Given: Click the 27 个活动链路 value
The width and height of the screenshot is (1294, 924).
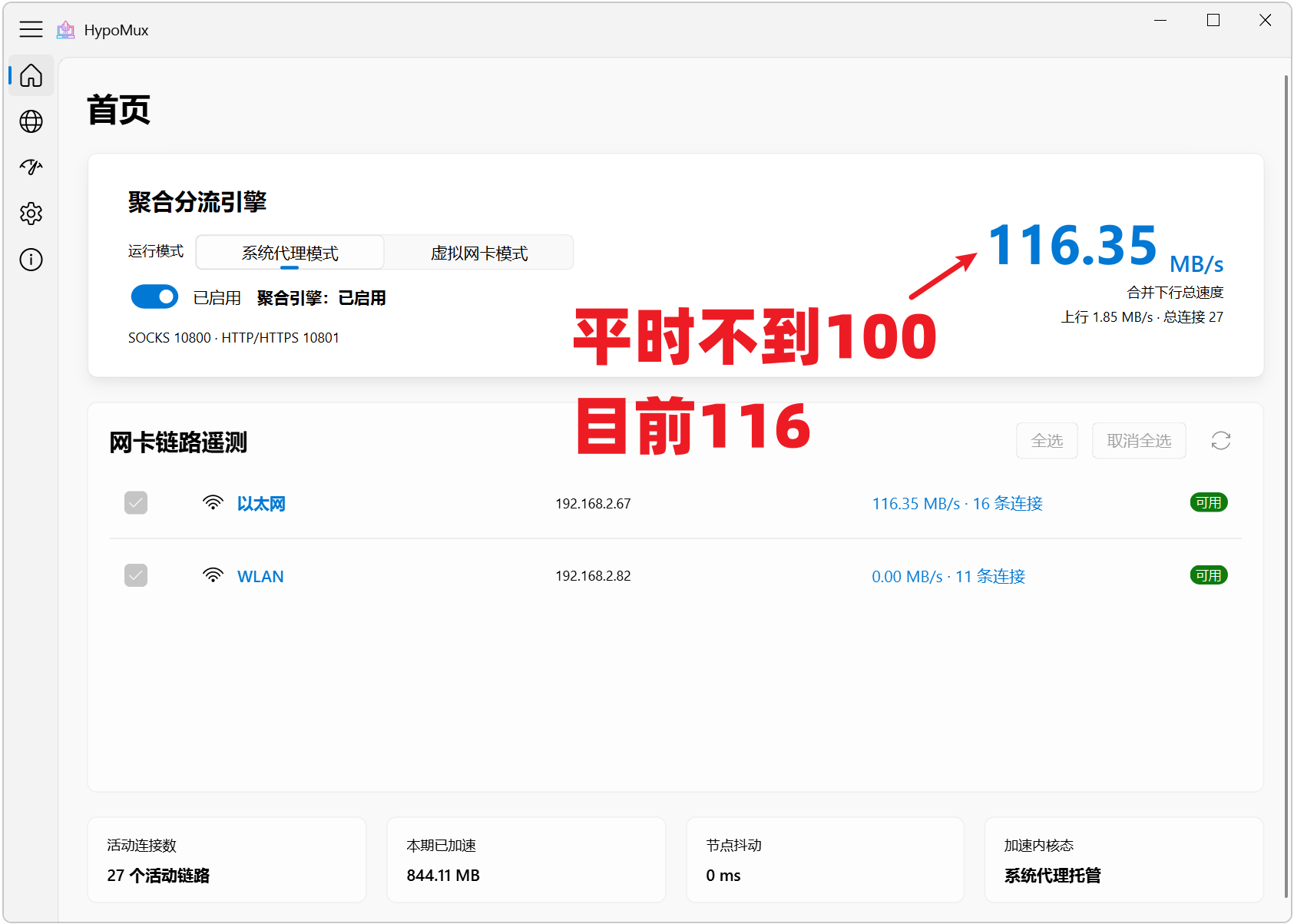Looking at the screenshot, I should 158,876.
